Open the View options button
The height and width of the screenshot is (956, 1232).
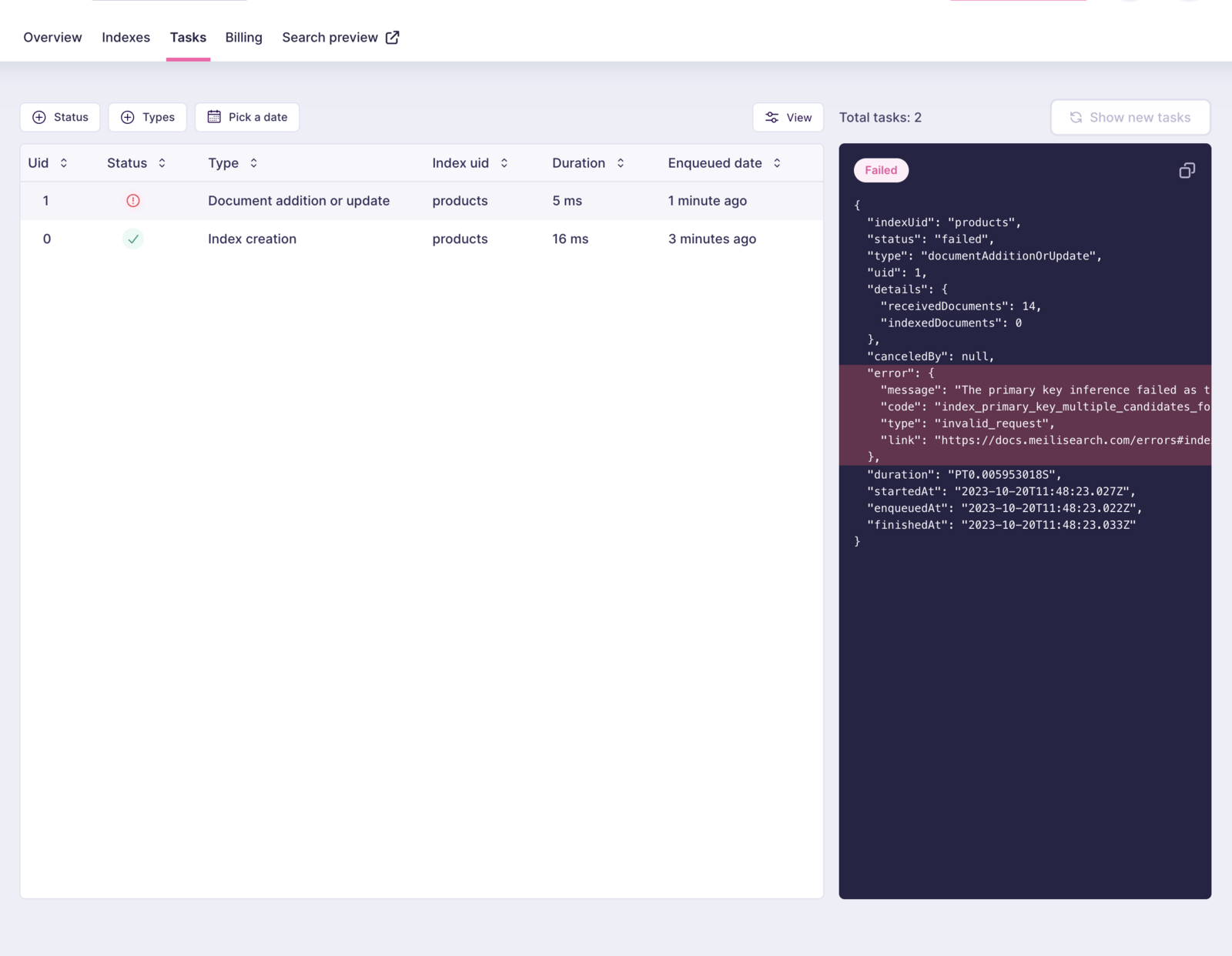coord(788,118)
